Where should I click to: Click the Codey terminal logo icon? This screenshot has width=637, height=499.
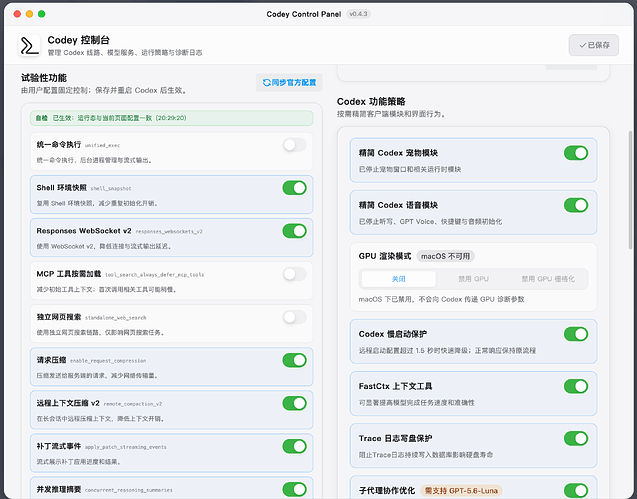[29, 45]
